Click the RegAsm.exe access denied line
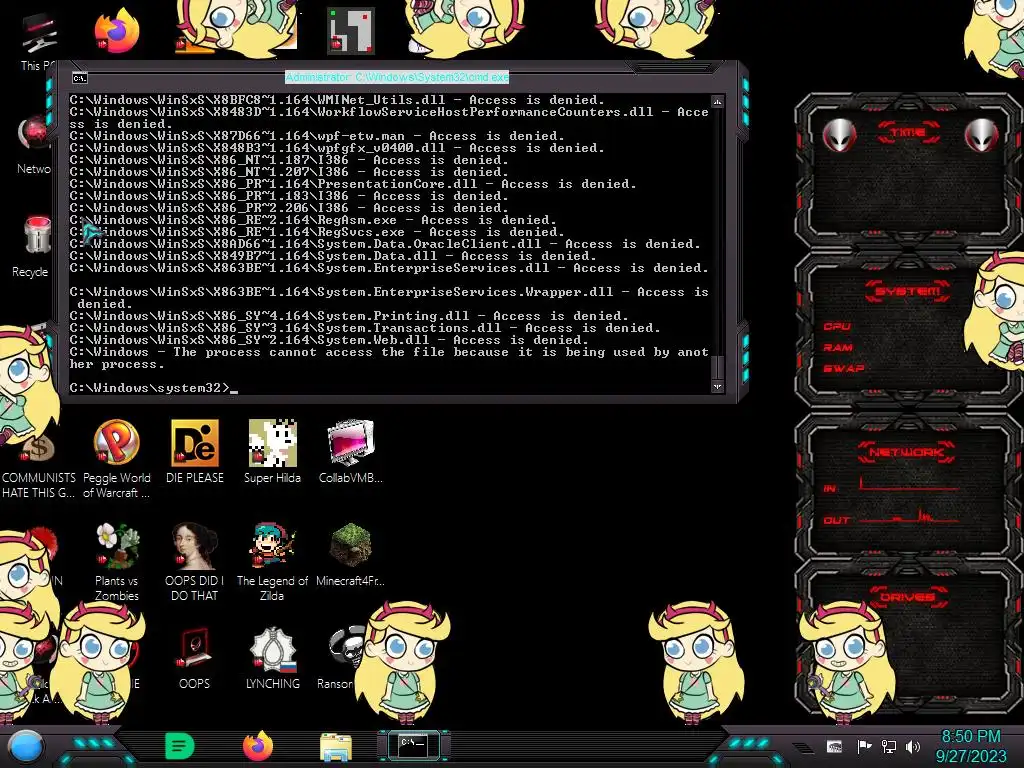The image size is (1024, 768). 313,220
